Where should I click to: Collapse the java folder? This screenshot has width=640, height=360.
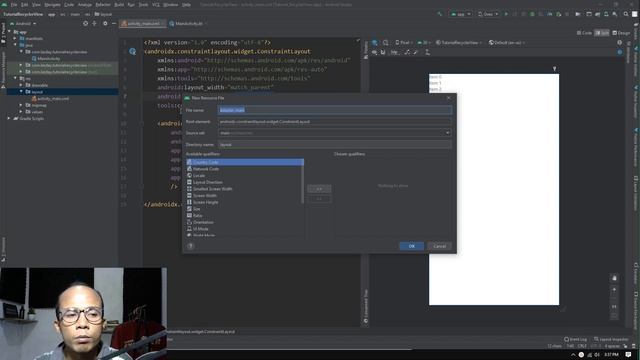[x=16, y=45]
